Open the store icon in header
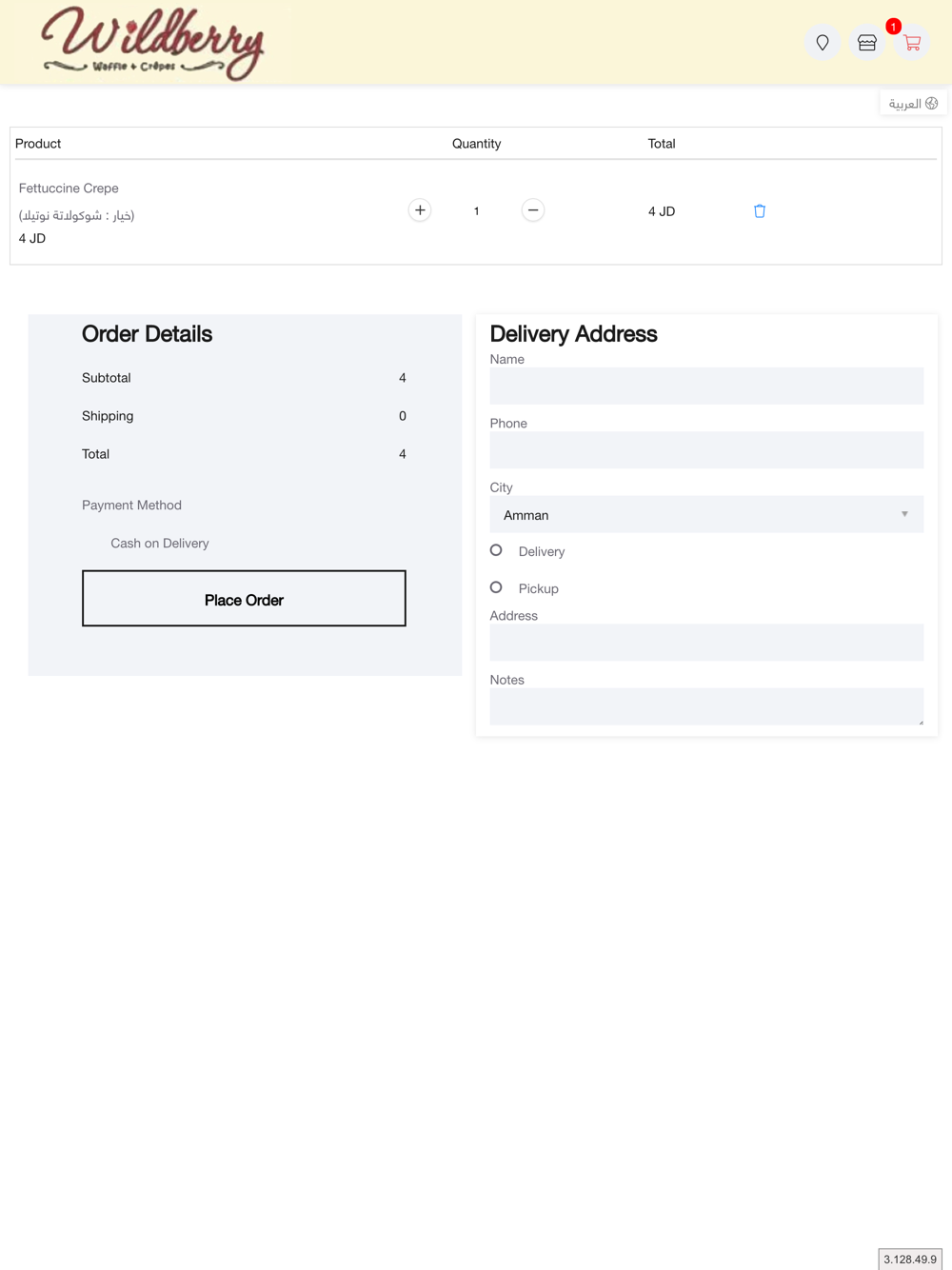 867,43
